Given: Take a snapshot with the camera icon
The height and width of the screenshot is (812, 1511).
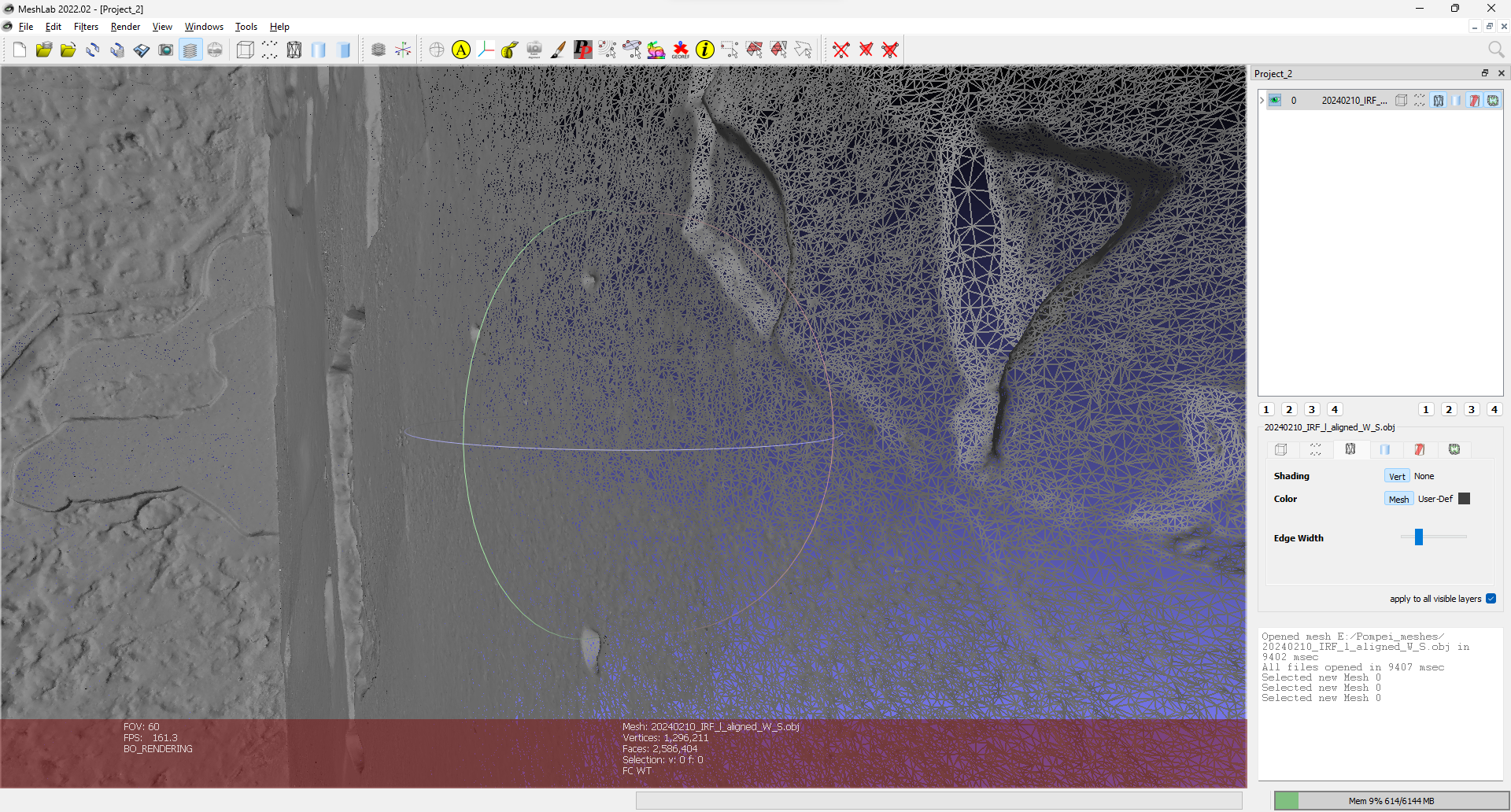Looking at the screenshot, I should tap(166, 50).
